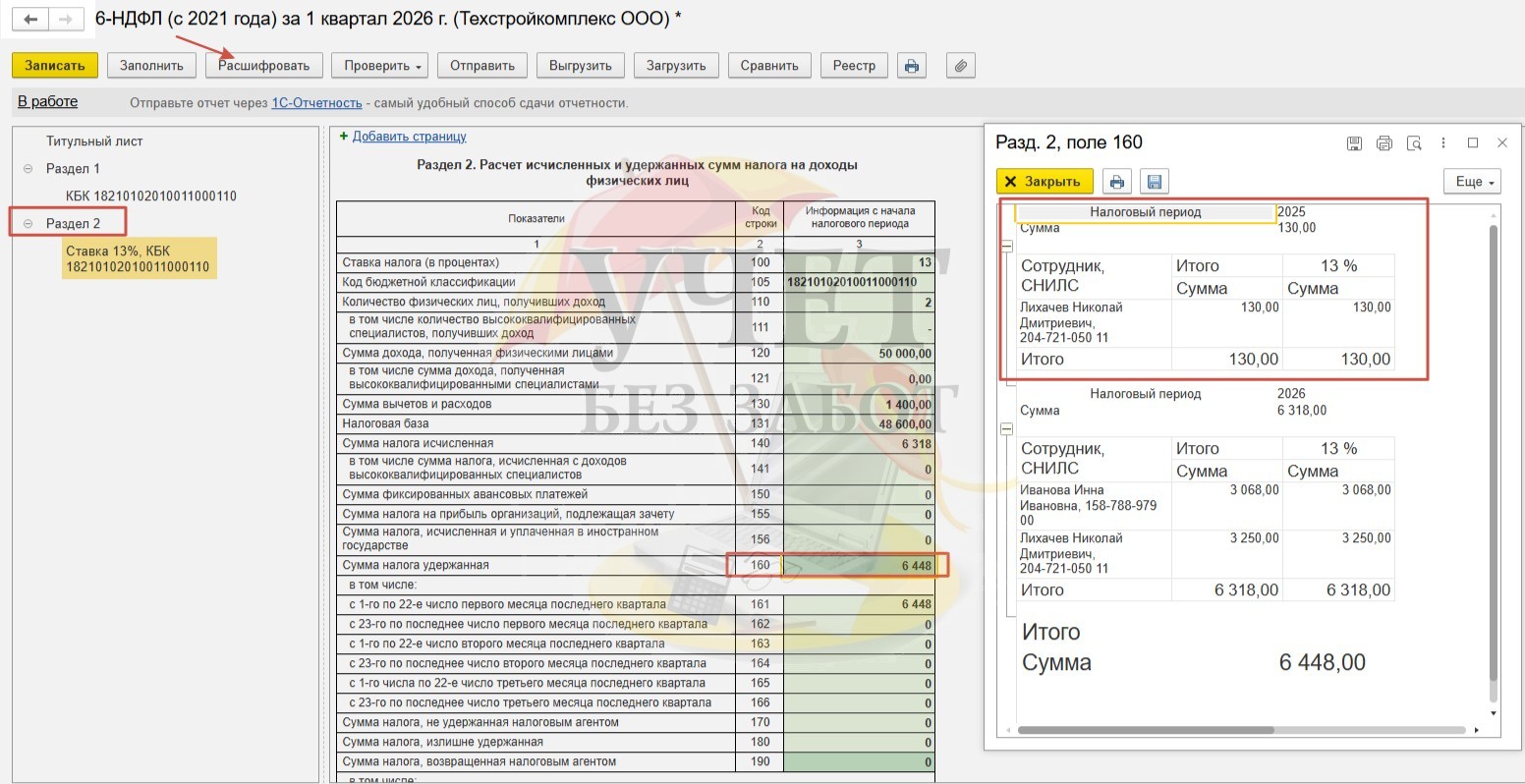Collapse the Раздел 1 tree node
1525x784 pixels.
[x=28, y=169]
